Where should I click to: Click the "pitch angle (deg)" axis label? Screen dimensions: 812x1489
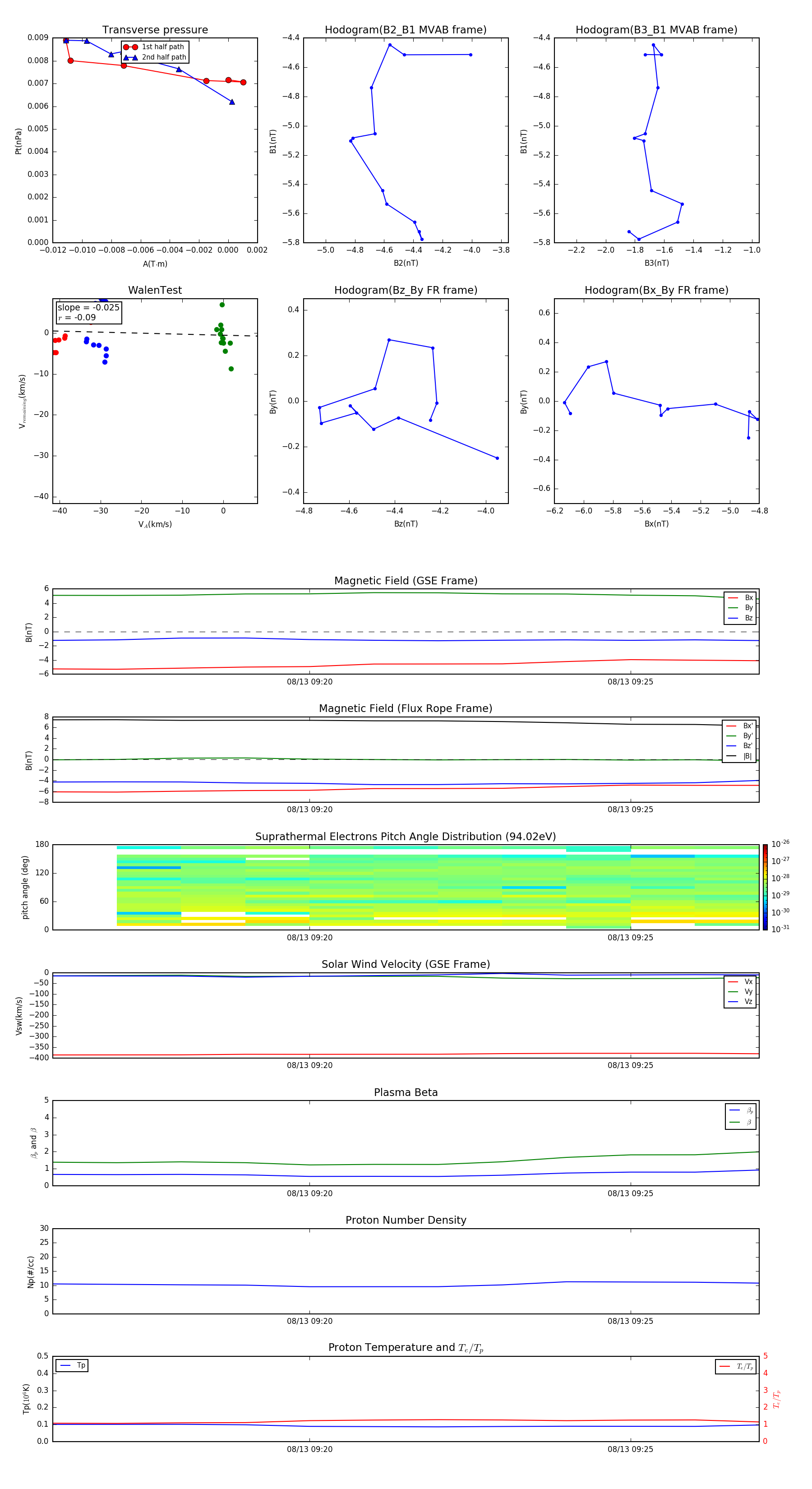(x=25, y=887)
